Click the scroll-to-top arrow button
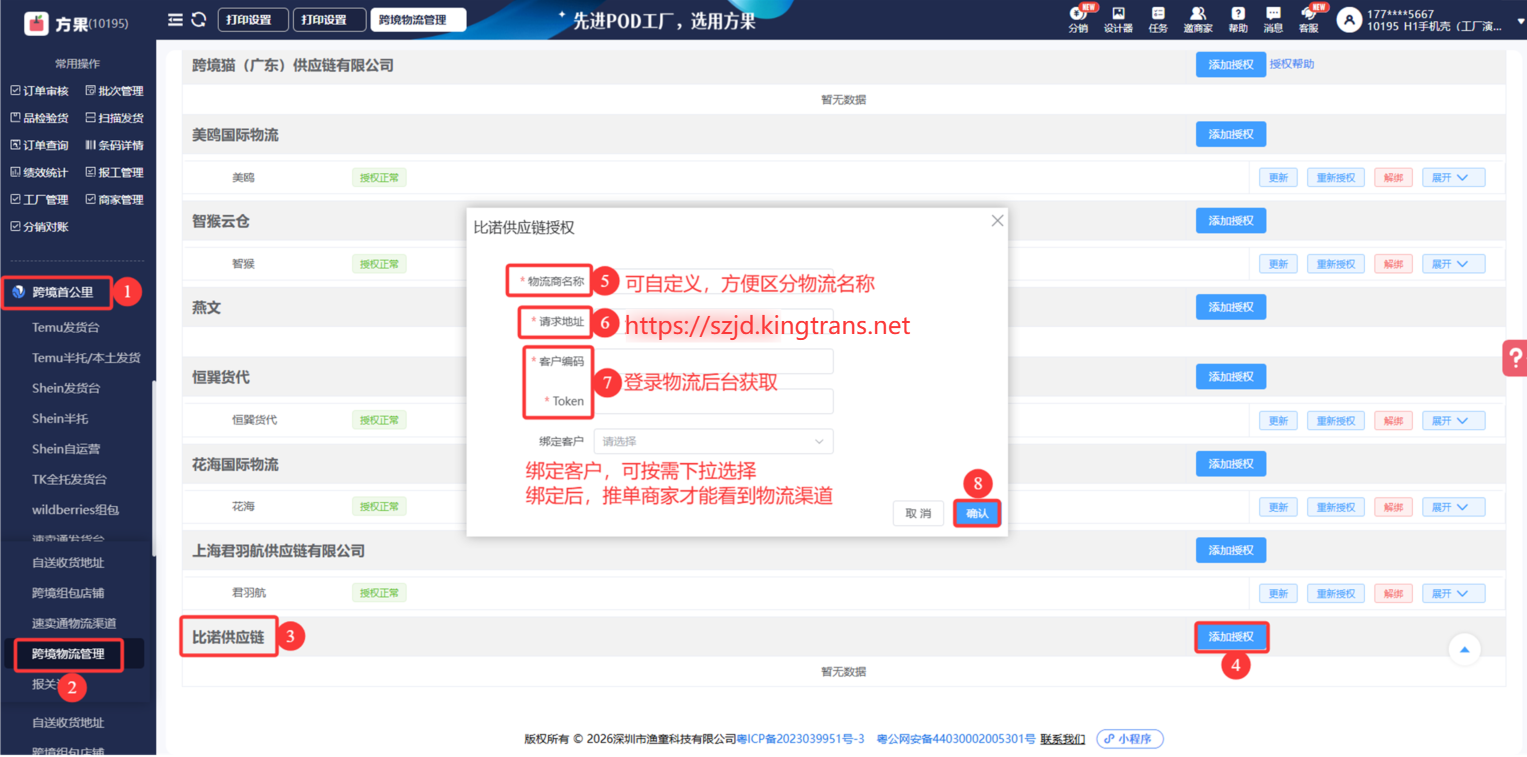This screenshot has height=757, width=1527. tap(1464, 650)
